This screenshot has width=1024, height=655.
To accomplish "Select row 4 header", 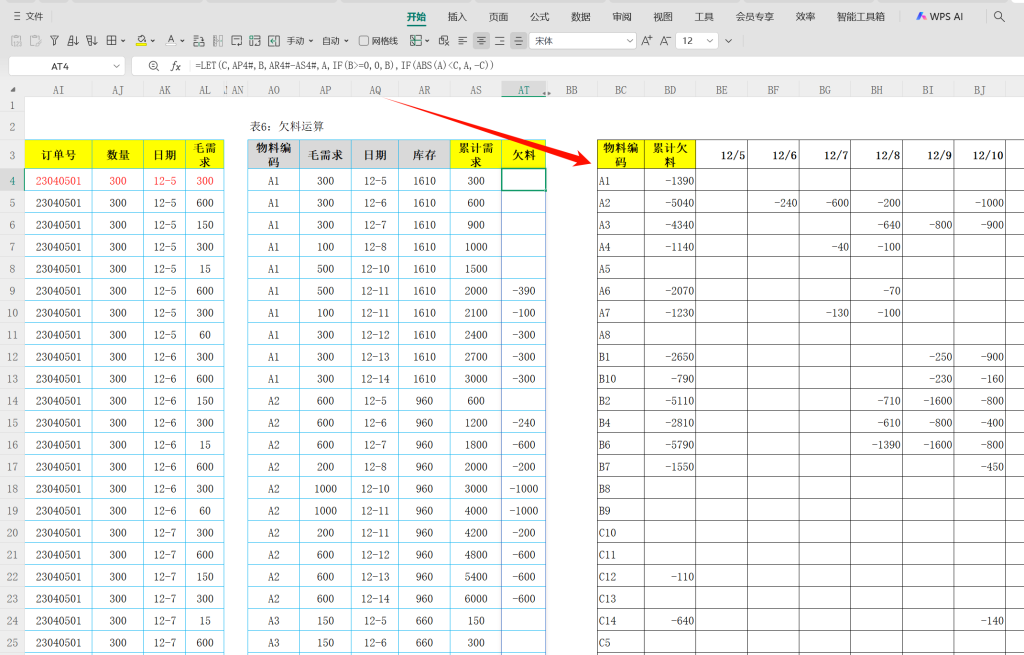I will pos(12,180).
